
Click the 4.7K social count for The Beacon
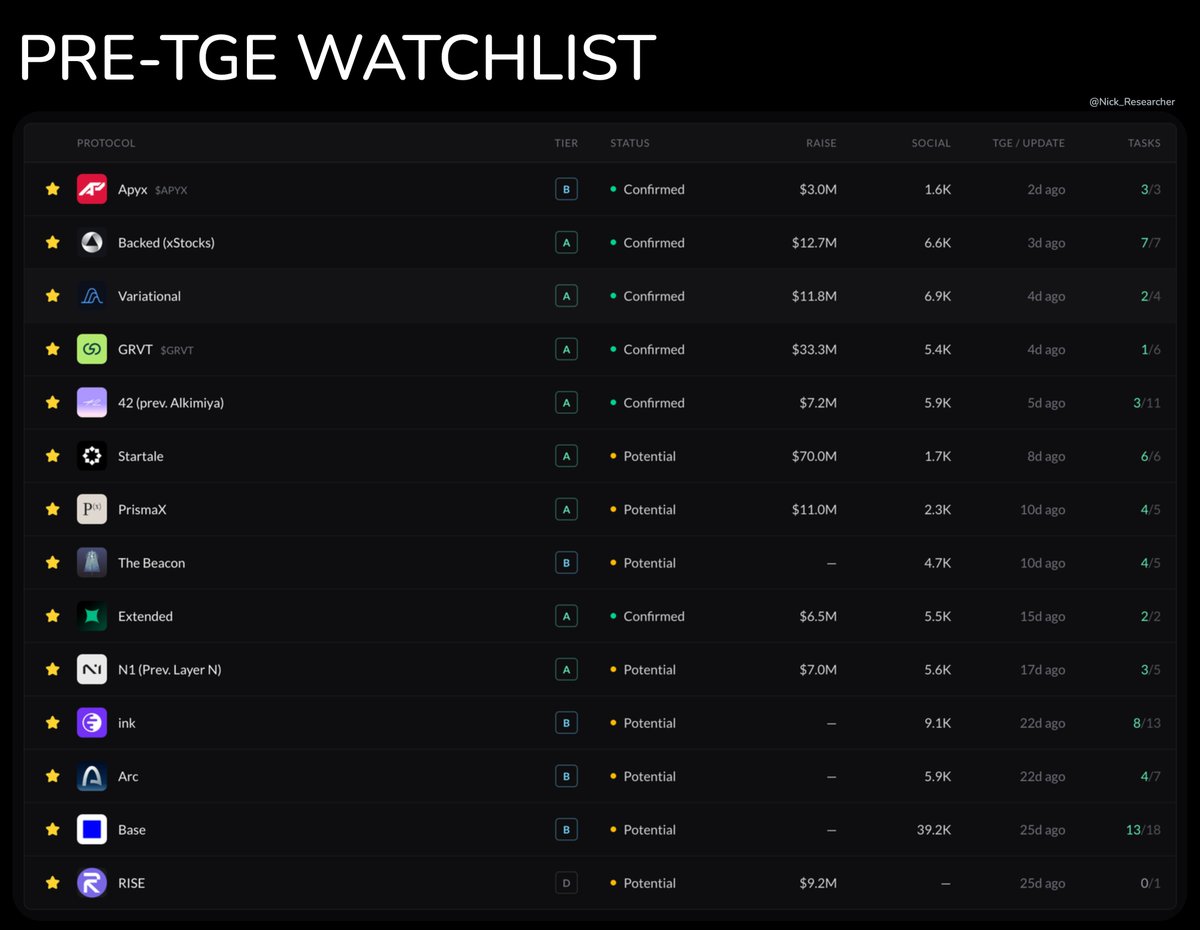coord(938,563)
